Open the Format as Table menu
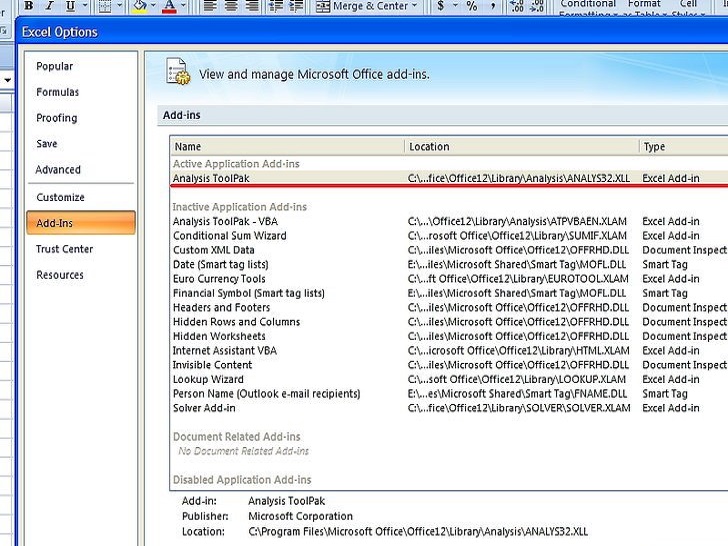Screen dimensions: 728x546 click(644, 8)
